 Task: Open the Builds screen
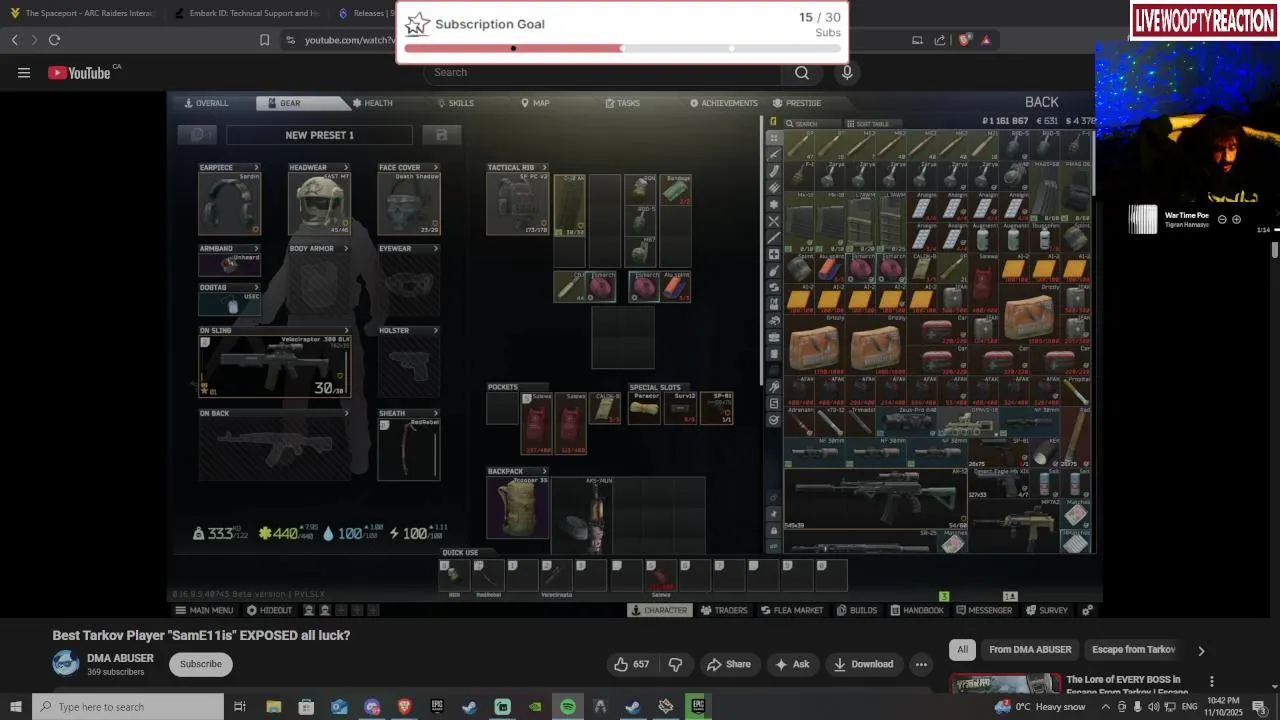(x=857, y=610)
